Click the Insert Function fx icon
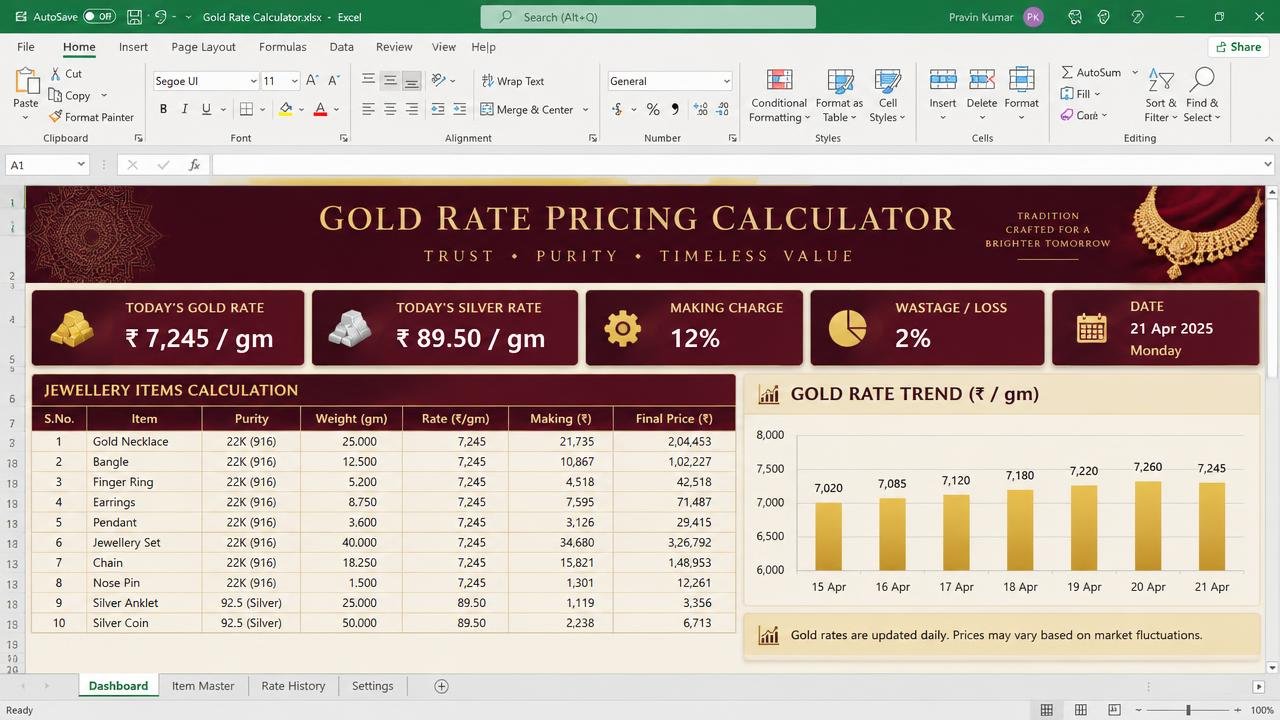This screenshot has height=720, width=1280. (x=194, y=165)
